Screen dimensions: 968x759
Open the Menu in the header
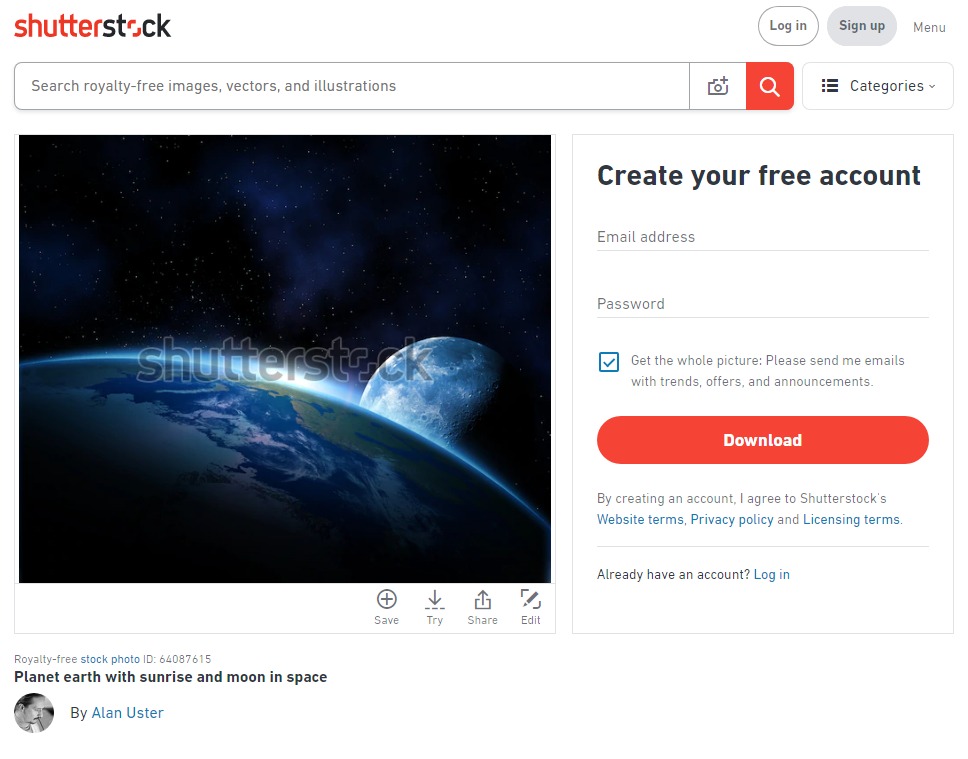coord(929,27)
